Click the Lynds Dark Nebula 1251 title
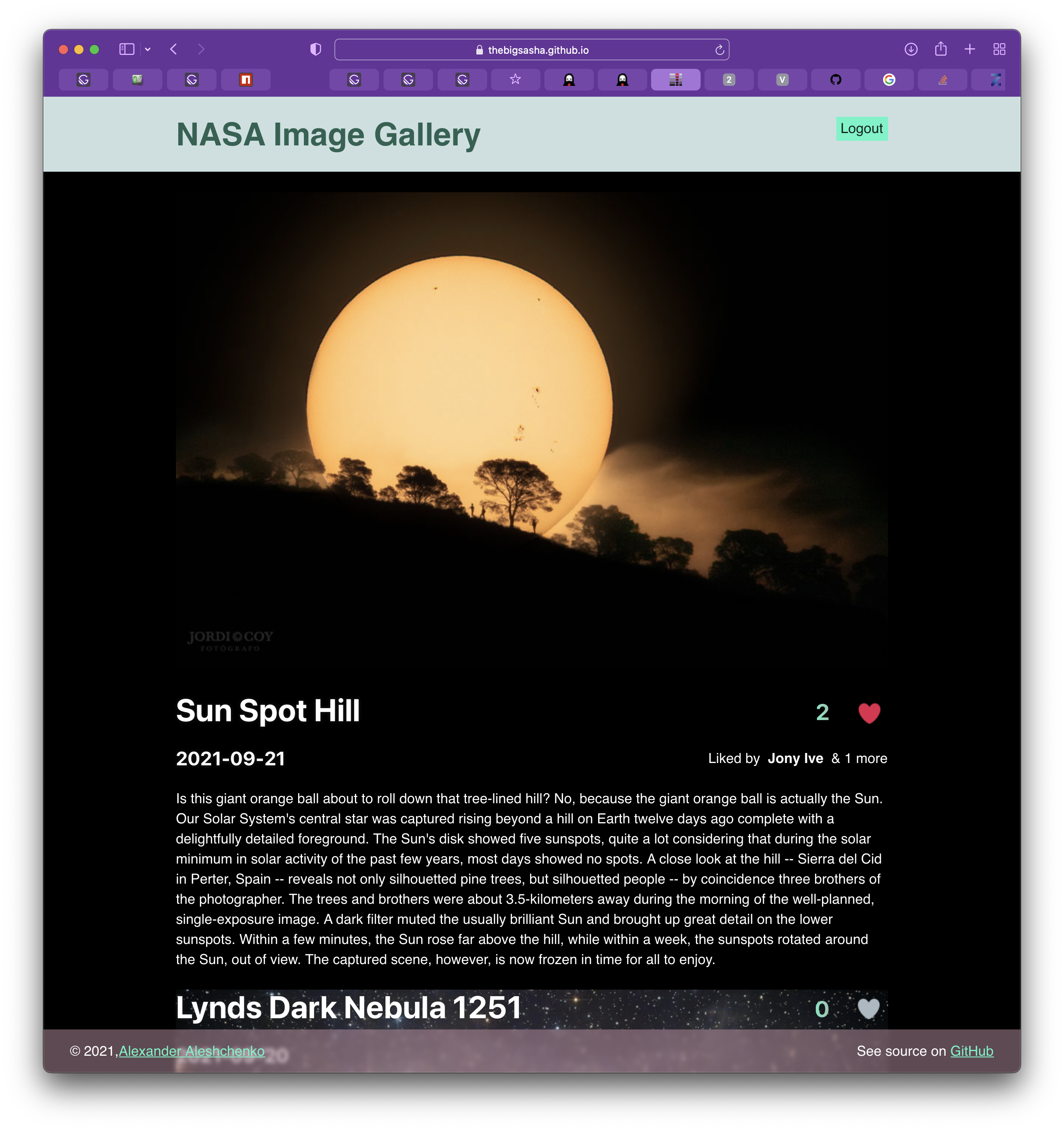The image size is (1064, 1130). click(x=348, y=1008)
